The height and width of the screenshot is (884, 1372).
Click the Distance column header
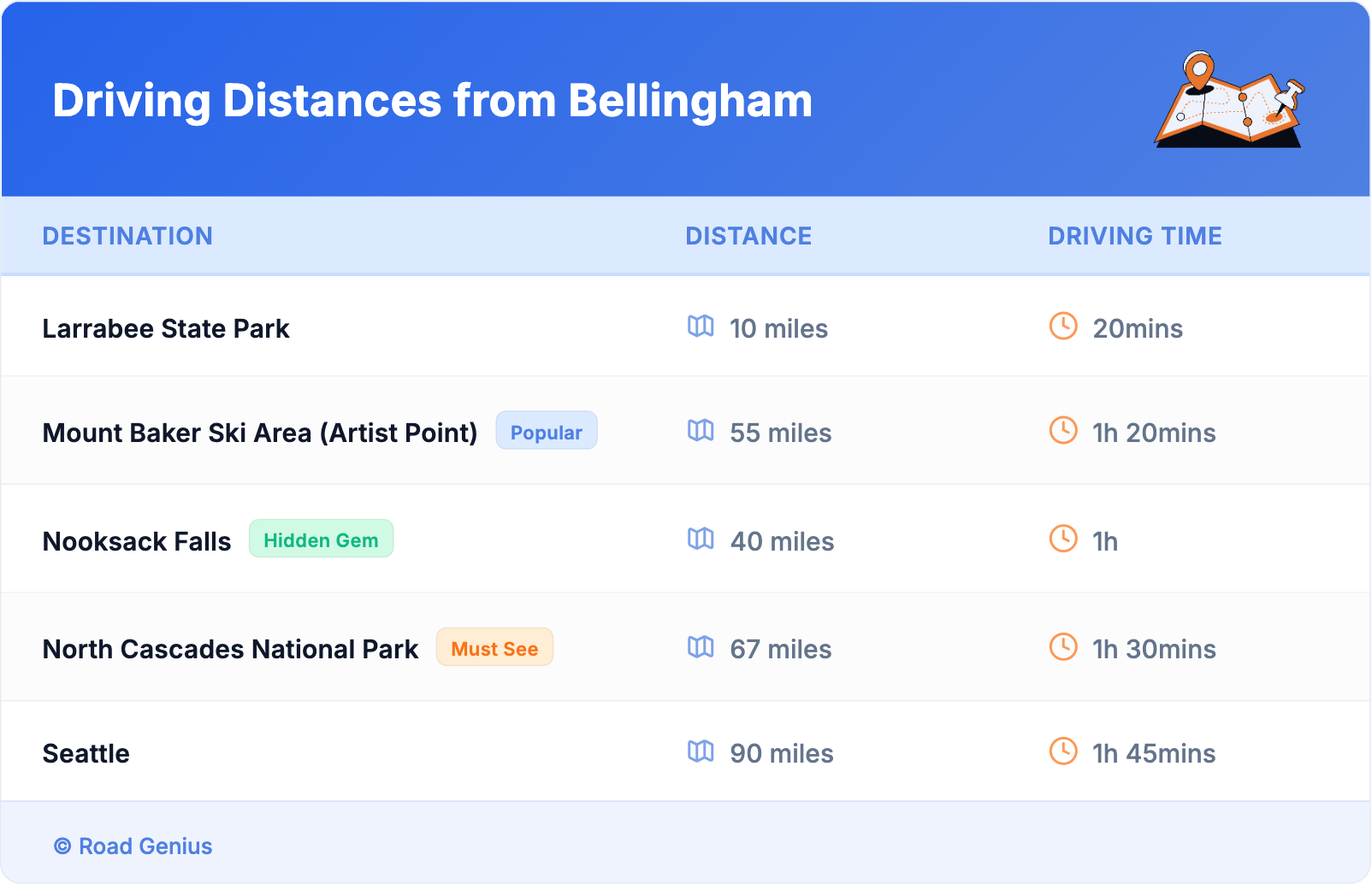(x=748, y=236)
